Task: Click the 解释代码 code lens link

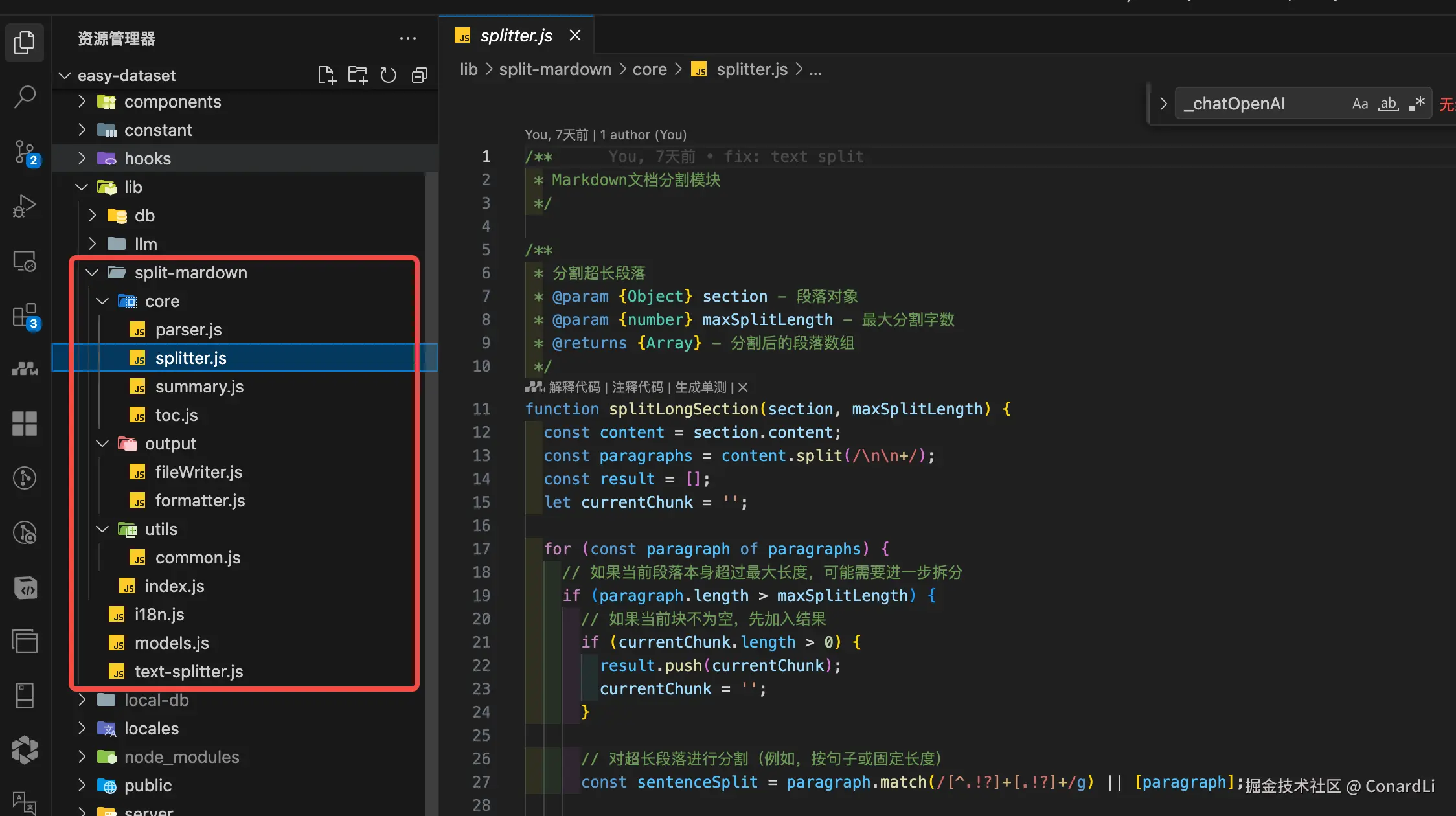Action: point(574,387)
